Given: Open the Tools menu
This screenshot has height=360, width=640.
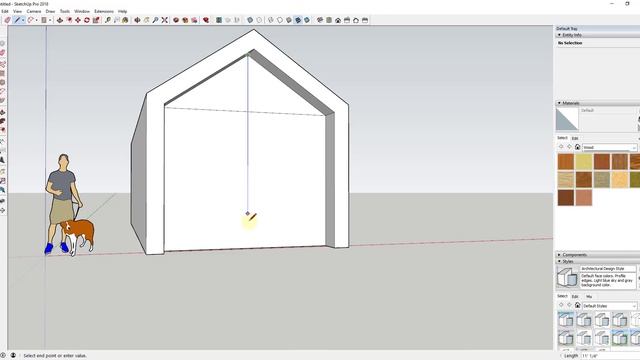Looking at the screenshot, I should click(x=65, y=11).
